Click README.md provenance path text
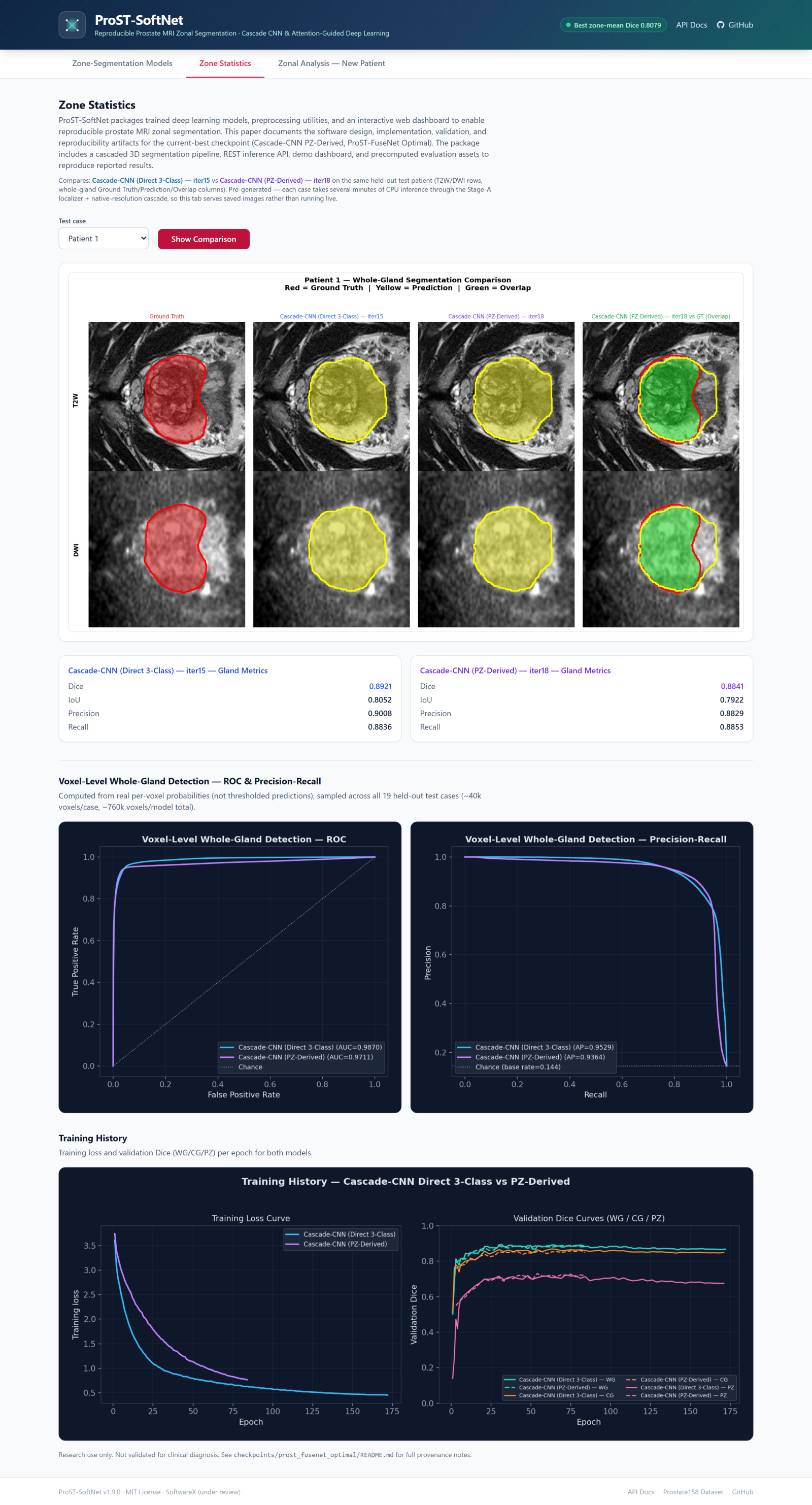Viewport: 812px width, 1505px height. pyautogui.click(x=314, y=1455)
